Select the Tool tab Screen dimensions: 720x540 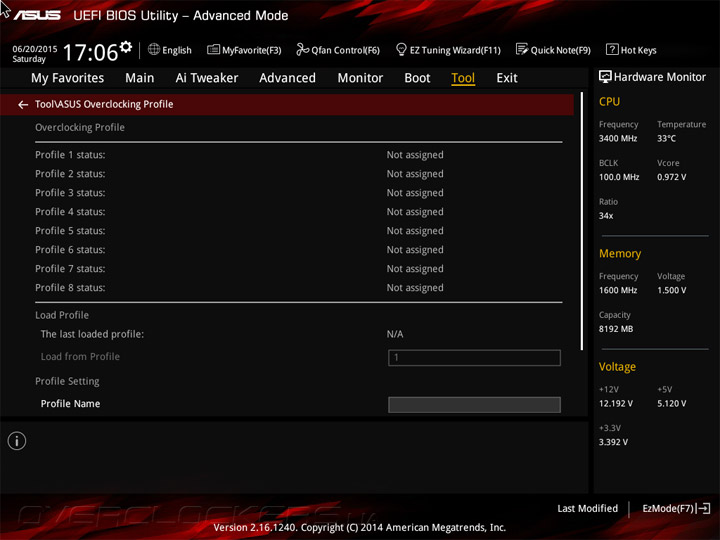463,78
